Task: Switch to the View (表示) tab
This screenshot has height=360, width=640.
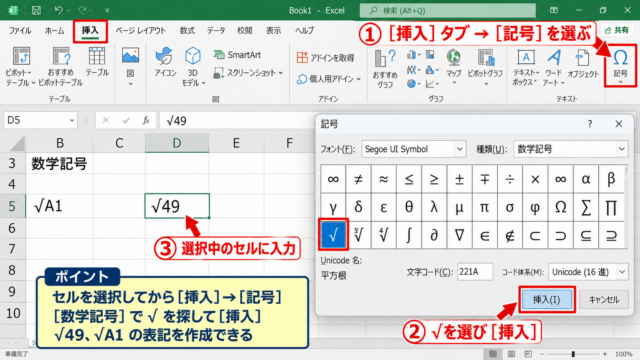Action: (x=273, y=31)
